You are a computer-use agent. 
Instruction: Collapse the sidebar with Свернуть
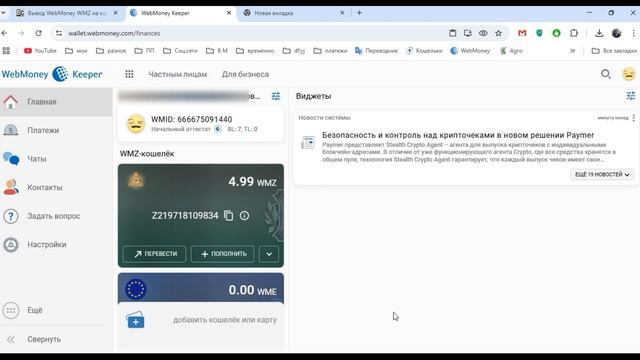(x=56, y=339)
